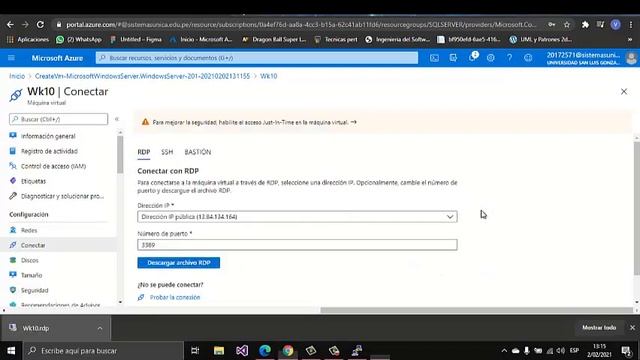
Task: Open the feedback smiley icon
Action: tap(528, 58)
